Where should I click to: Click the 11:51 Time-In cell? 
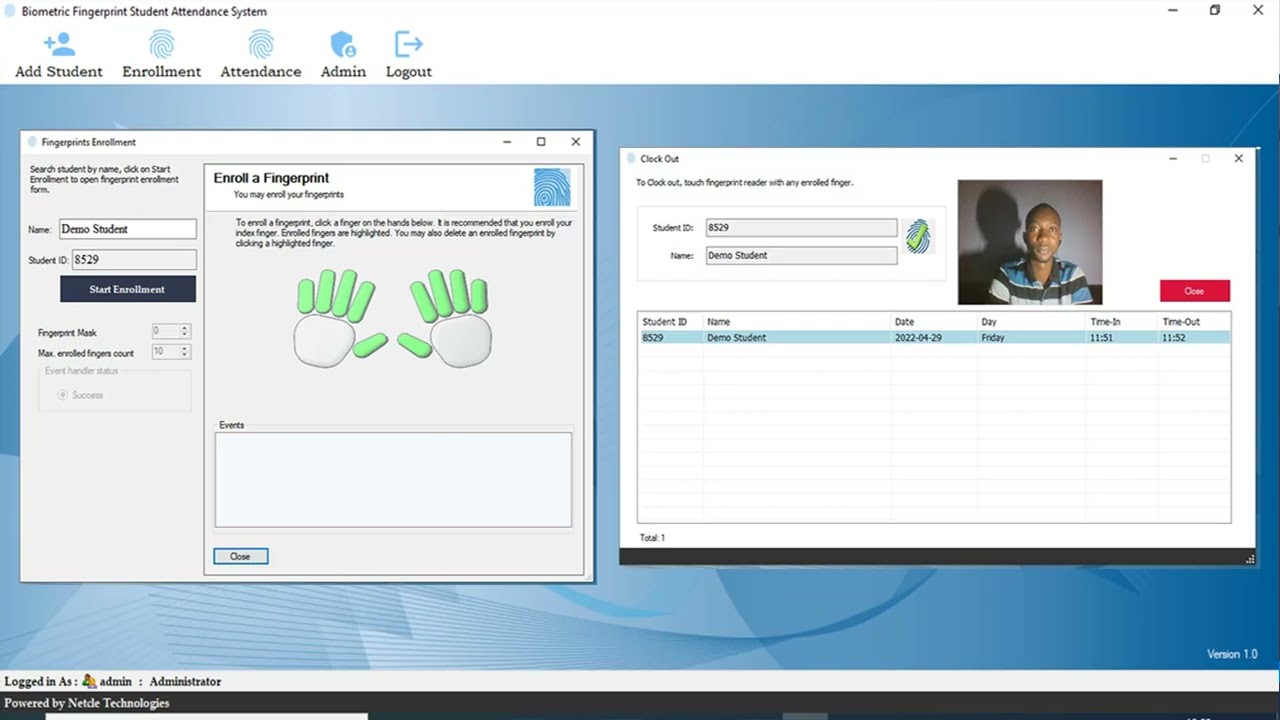click(x=1123, y=338)
